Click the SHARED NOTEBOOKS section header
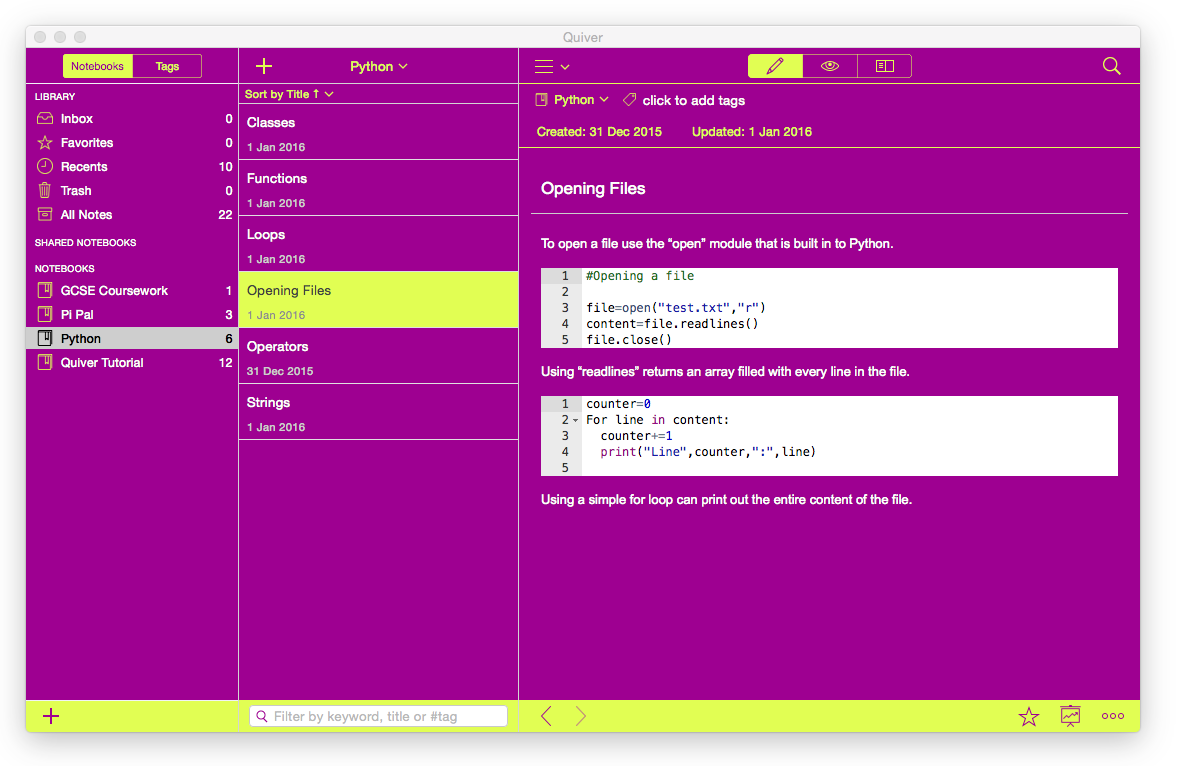The width and height of the screenshot is (1177, 766). (x=86, y=243)
